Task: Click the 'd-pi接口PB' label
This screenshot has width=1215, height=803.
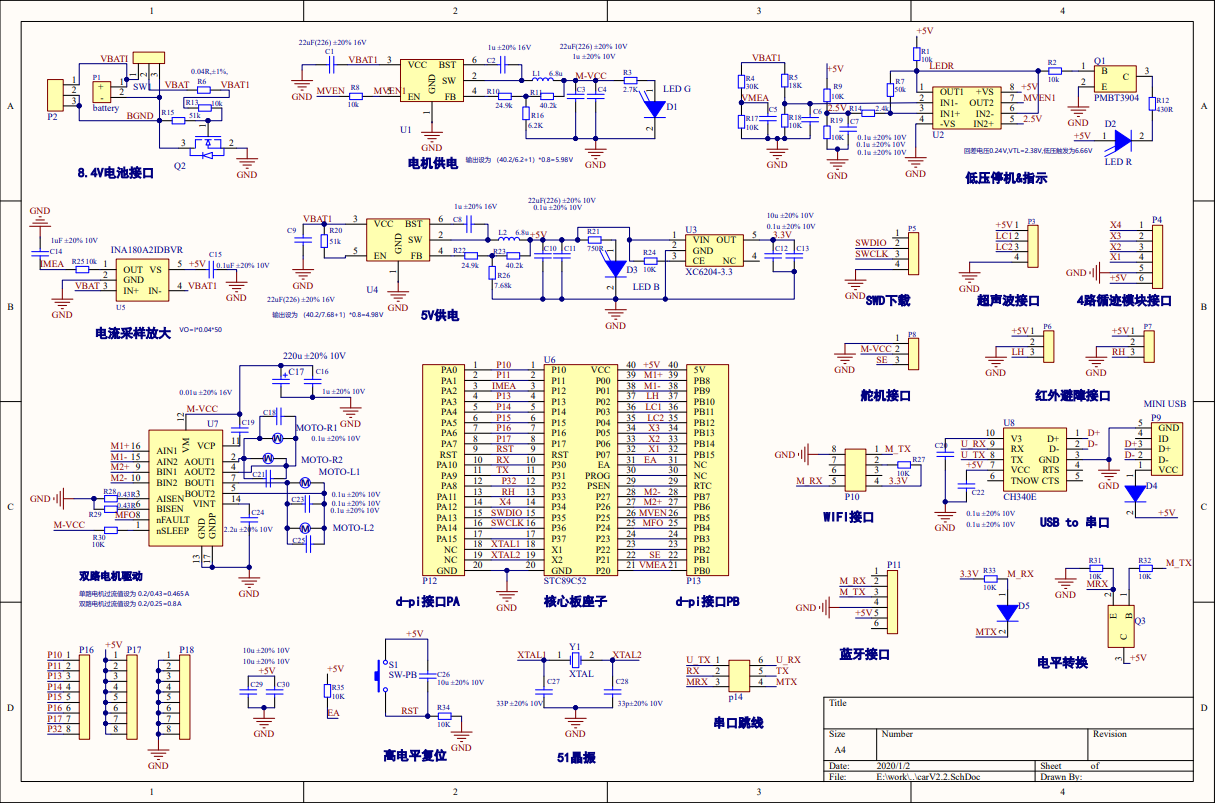Action: click(707, 601)
